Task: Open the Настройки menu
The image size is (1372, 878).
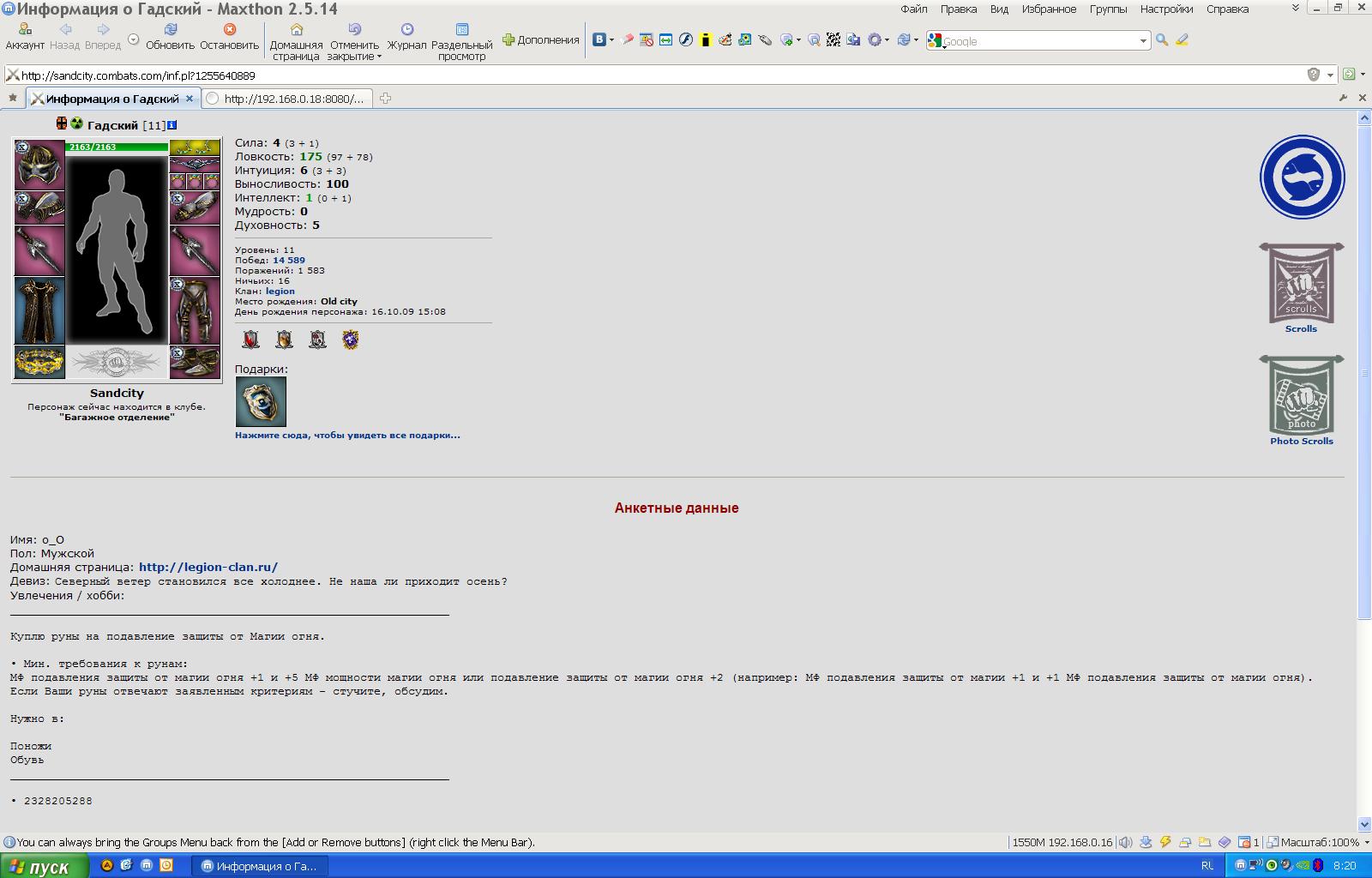Action: pos(1166,9)
